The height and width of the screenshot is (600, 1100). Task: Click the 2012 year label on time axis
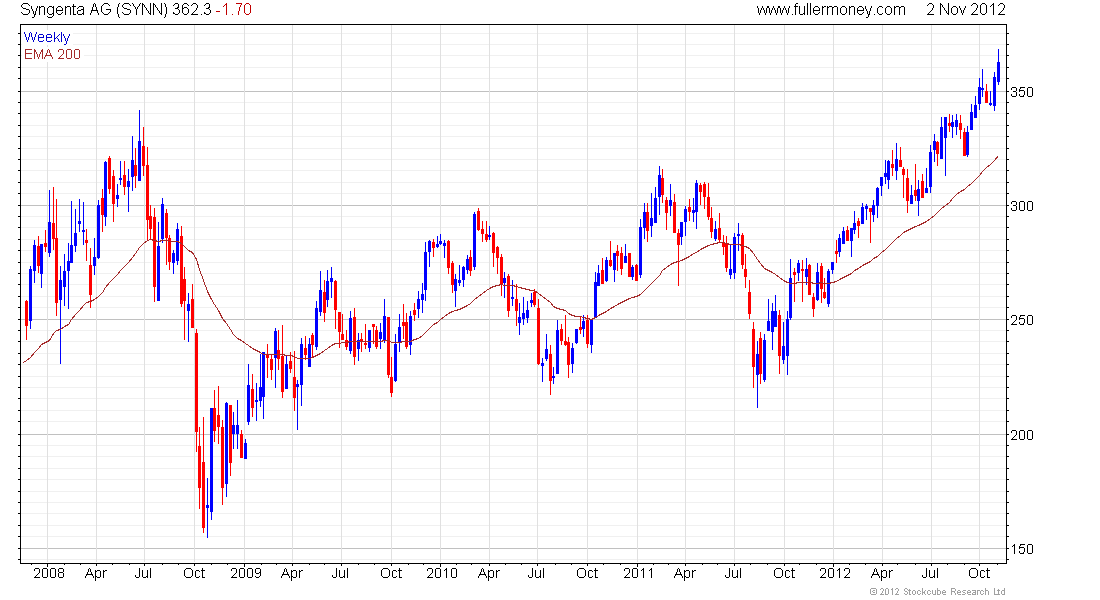pyautogui.click(x=835, y=573)
